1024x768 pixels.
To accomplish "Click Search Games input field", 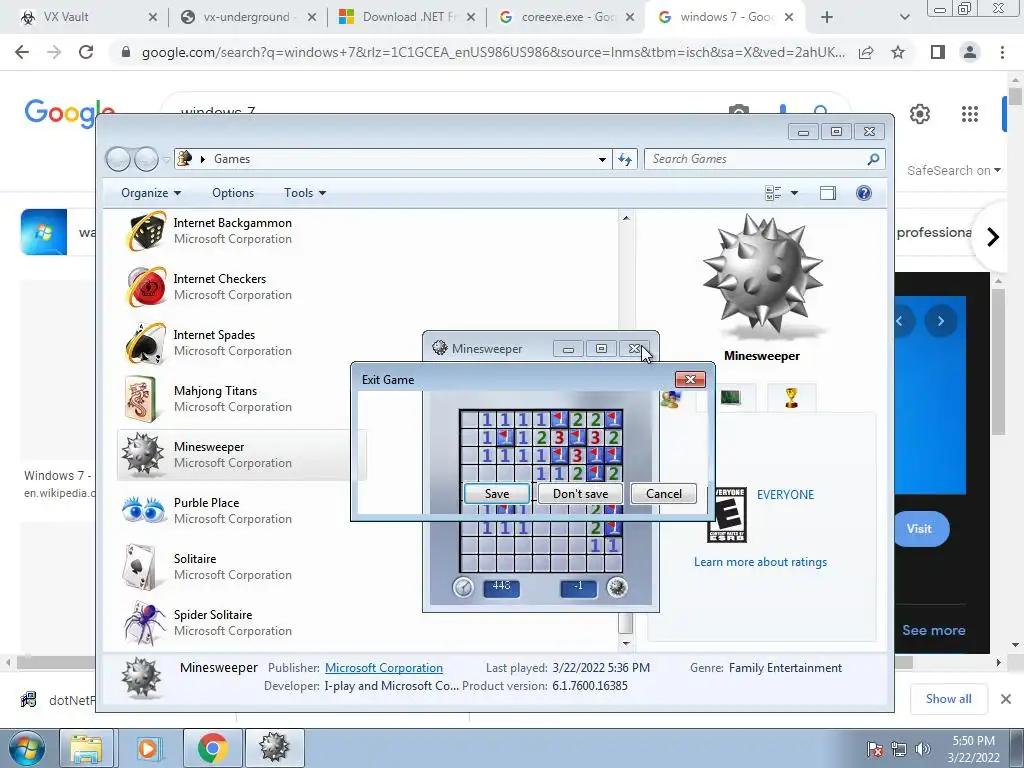I will pos(756,159).
